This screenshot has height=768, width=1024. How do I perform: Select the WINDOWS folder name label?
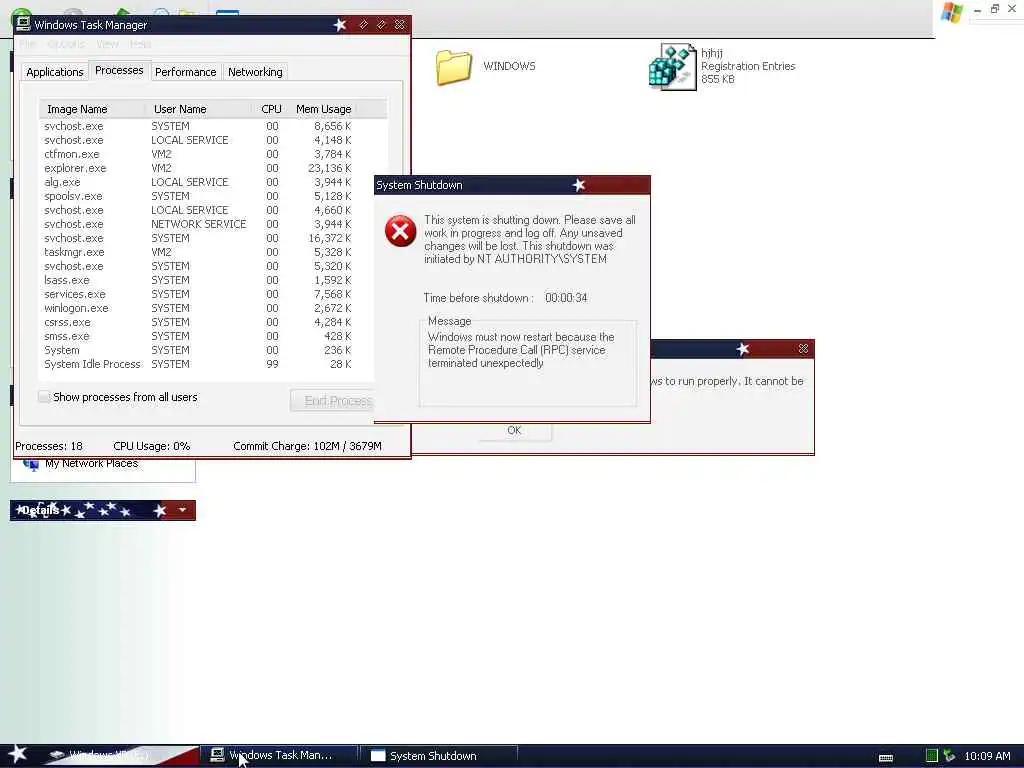(x=509, y=66)
